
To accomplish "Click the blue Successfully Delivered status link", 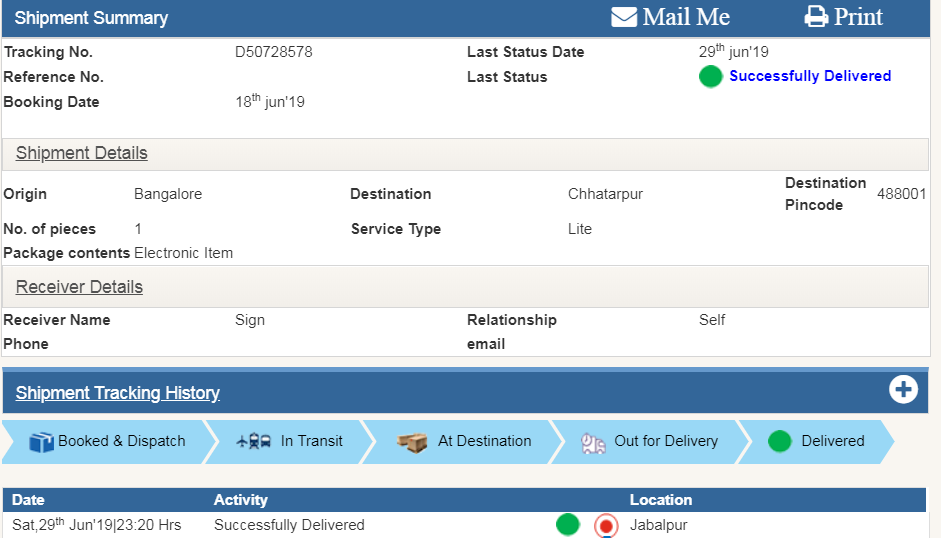I will 810,76.
